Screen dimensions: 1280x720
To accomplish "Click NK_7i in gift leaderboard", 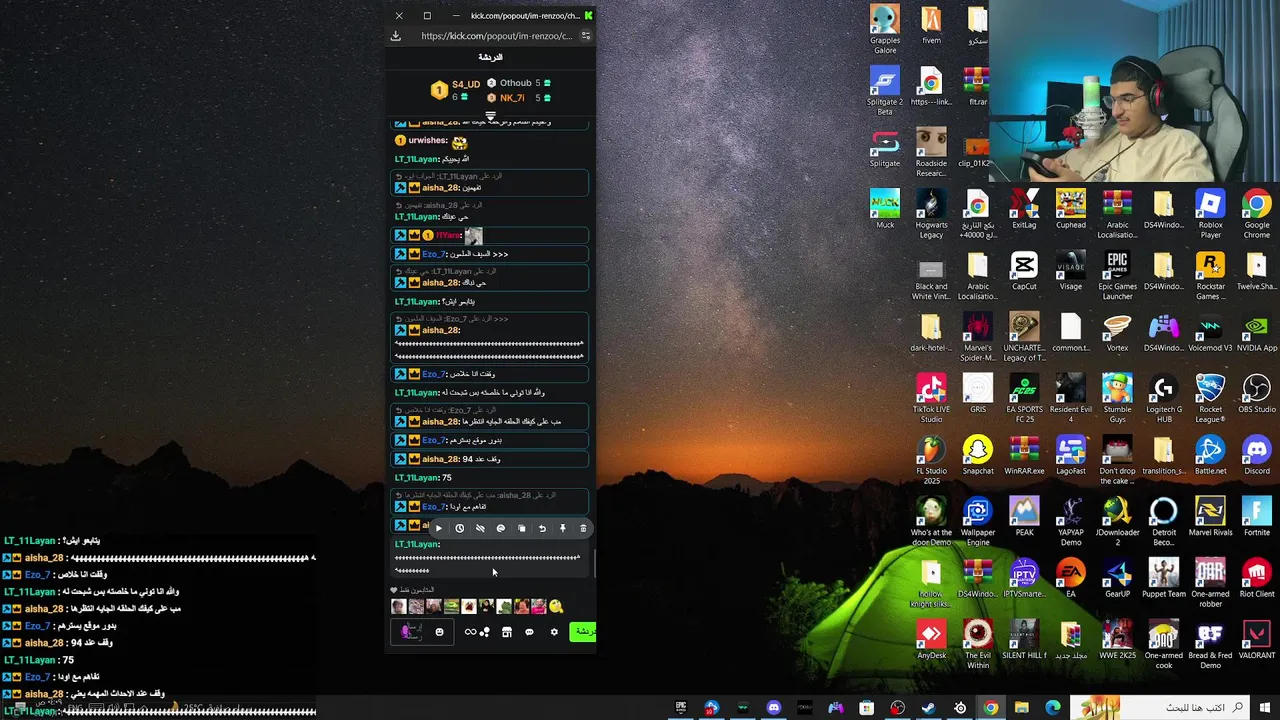I will click(512, 98).
